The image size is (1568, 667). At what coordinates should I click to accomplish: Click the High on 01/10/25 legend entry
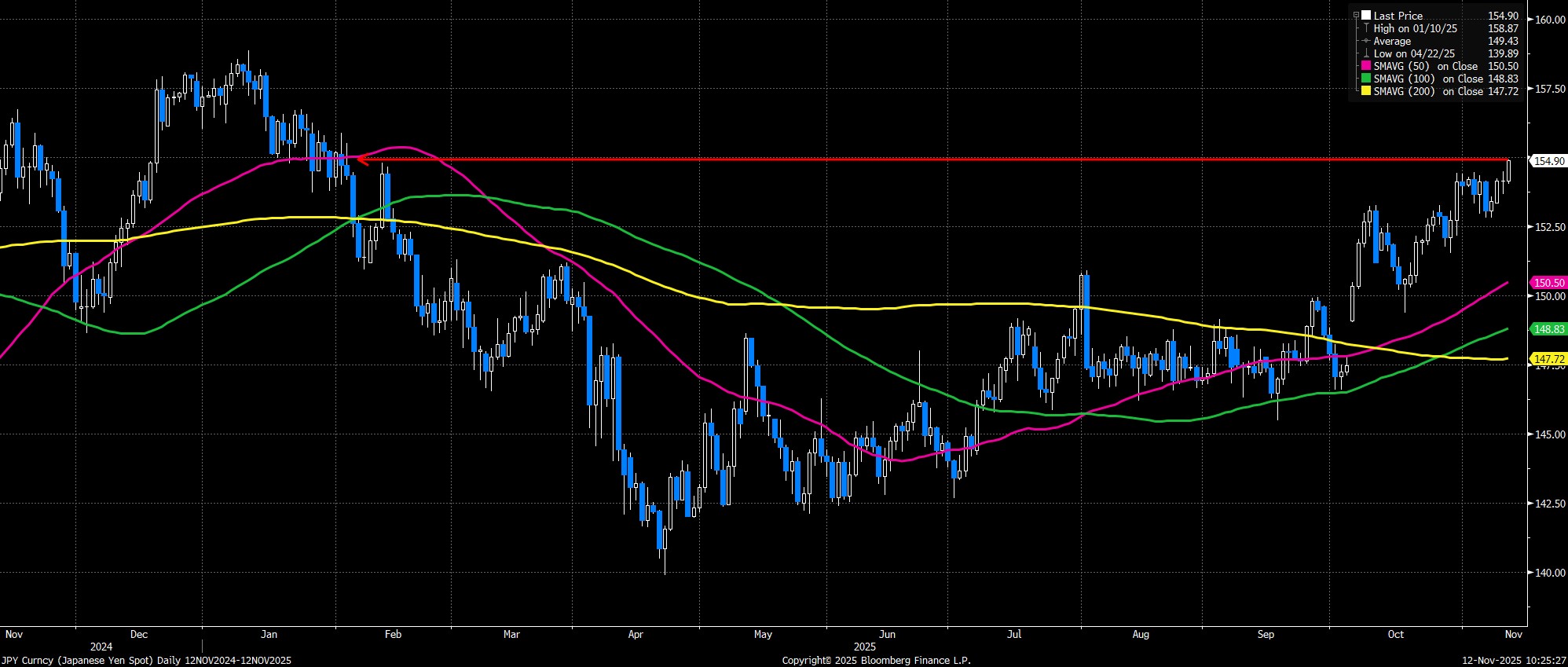tap(1416, 28)
